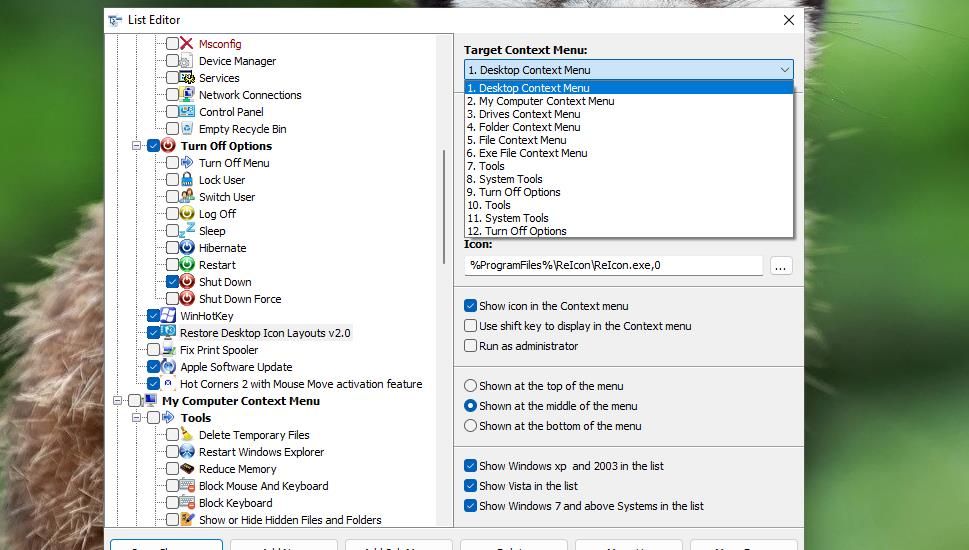Click the Msconfig red X icon
This screenshot has width=969, height=550.
[x=187, y=44]
